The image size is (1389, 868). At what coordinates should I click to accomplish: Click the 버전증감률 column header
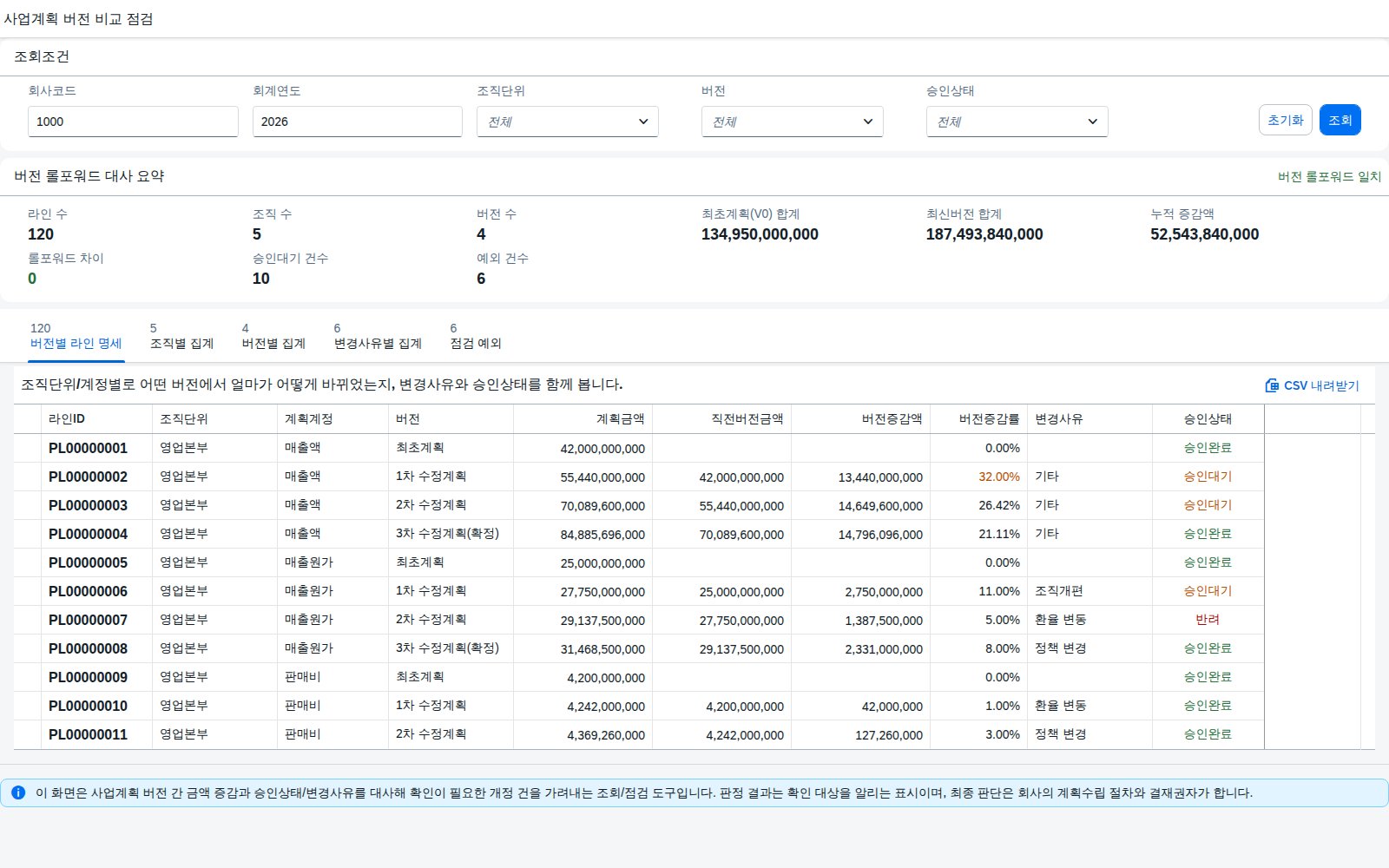(978, 418)
